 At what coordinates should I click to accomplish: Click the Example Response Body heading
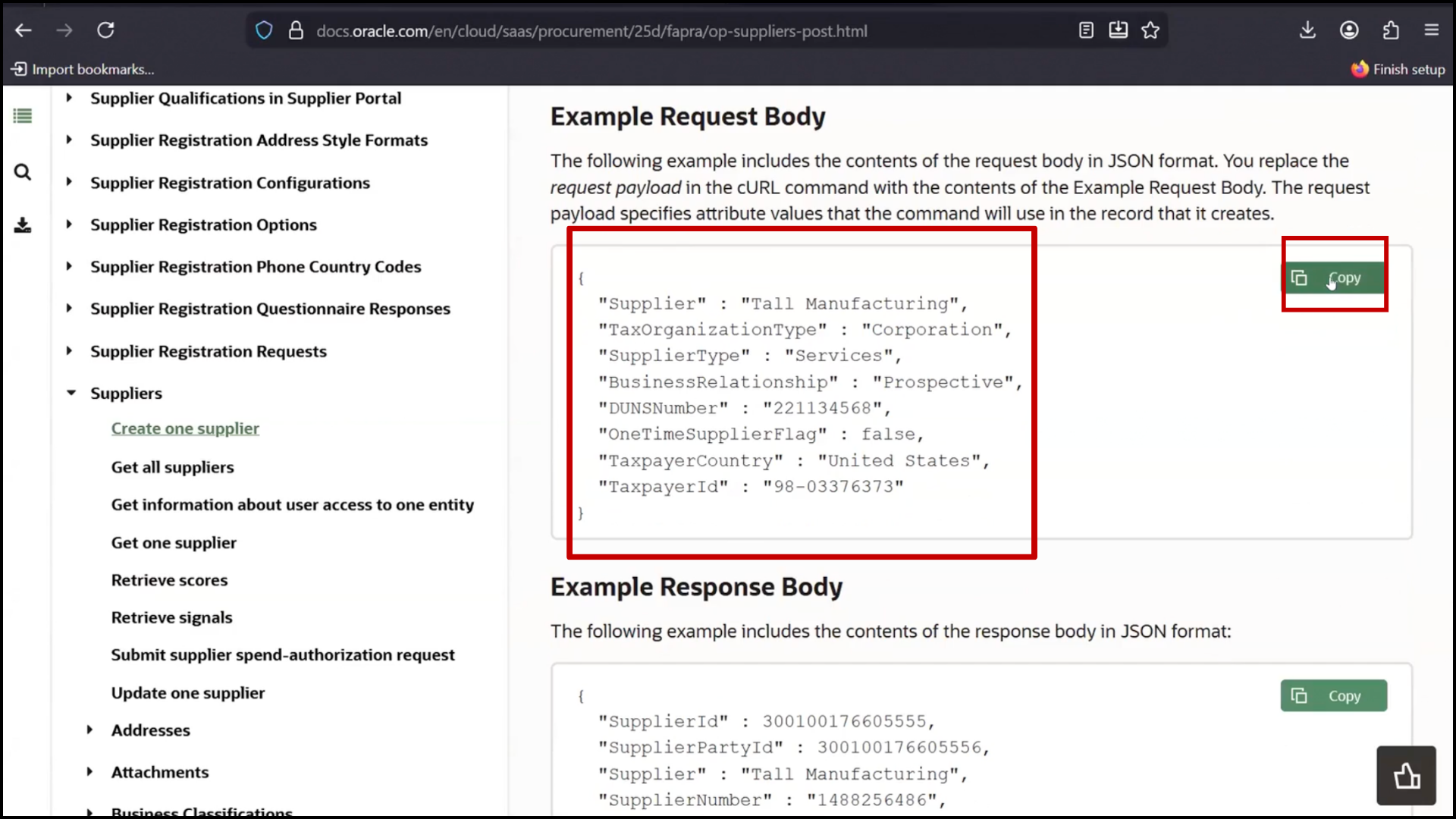696,588
